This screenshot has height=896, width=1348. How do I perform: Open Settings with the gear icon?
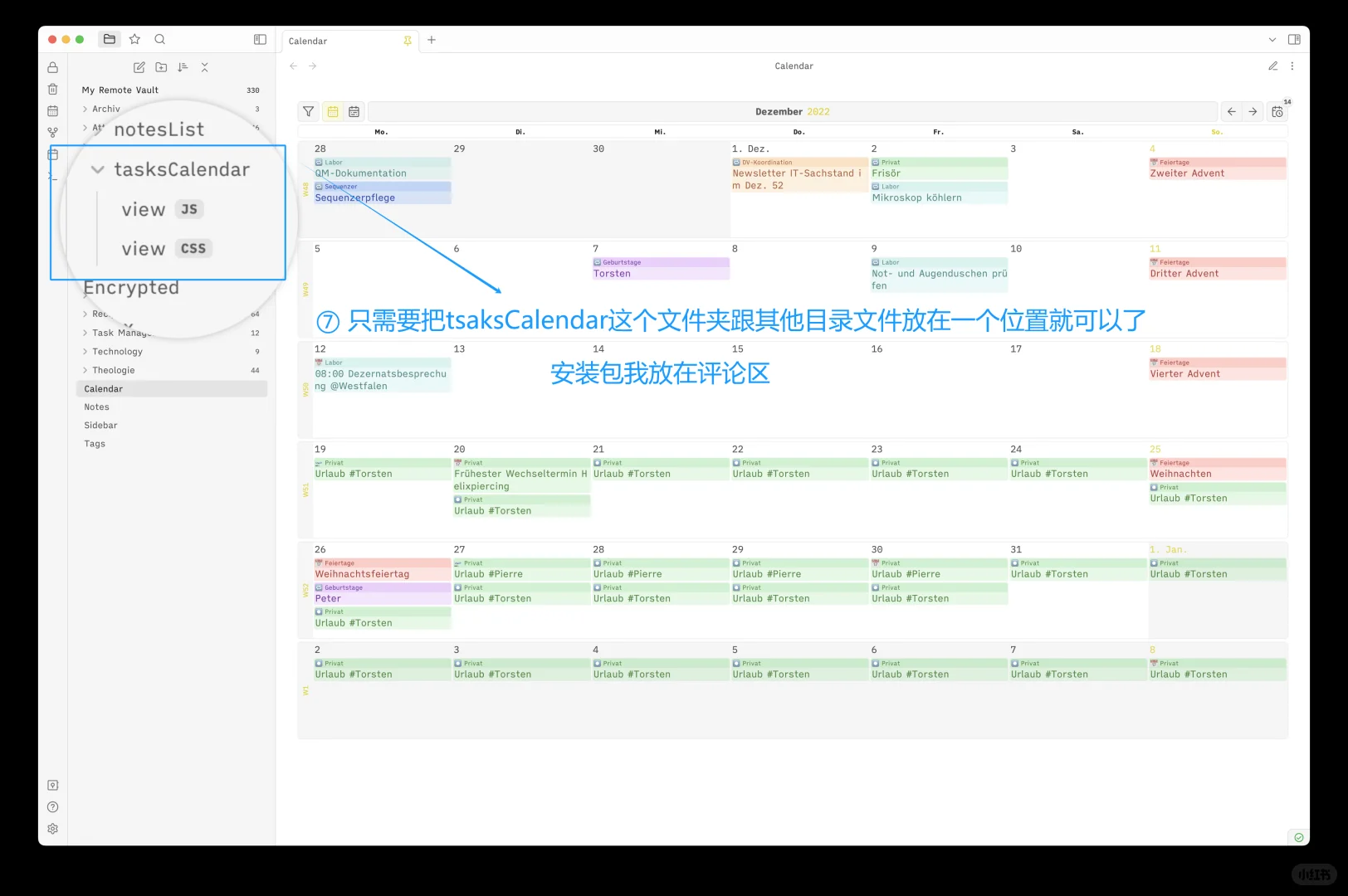coord(52,828)
